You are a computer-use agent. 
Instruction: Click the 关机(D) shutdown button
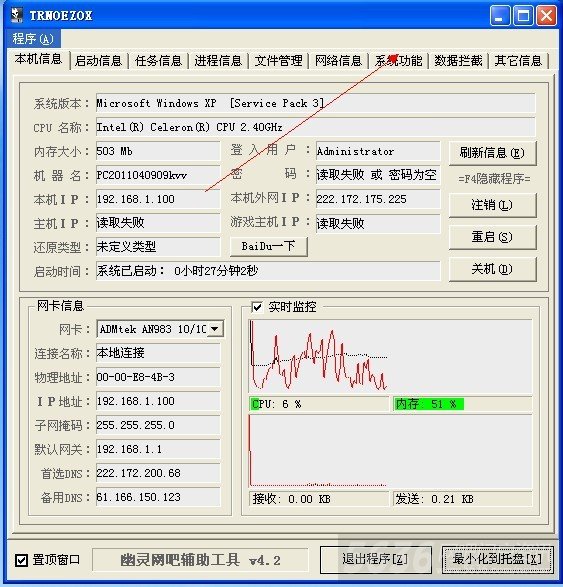click(x=492, y=269)
